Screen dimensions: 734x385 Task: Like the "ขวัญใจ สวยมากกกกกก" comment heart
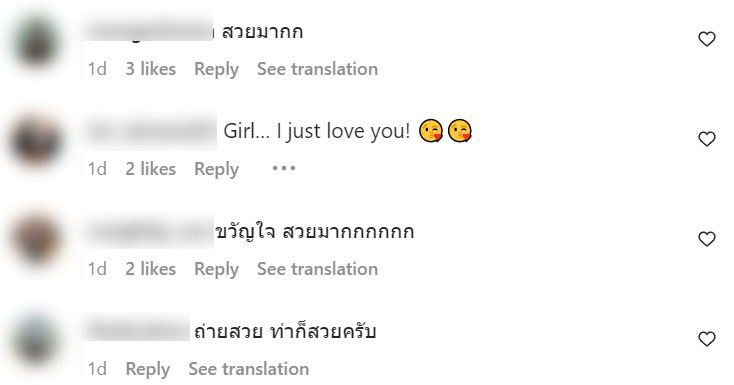click(706, 239)
